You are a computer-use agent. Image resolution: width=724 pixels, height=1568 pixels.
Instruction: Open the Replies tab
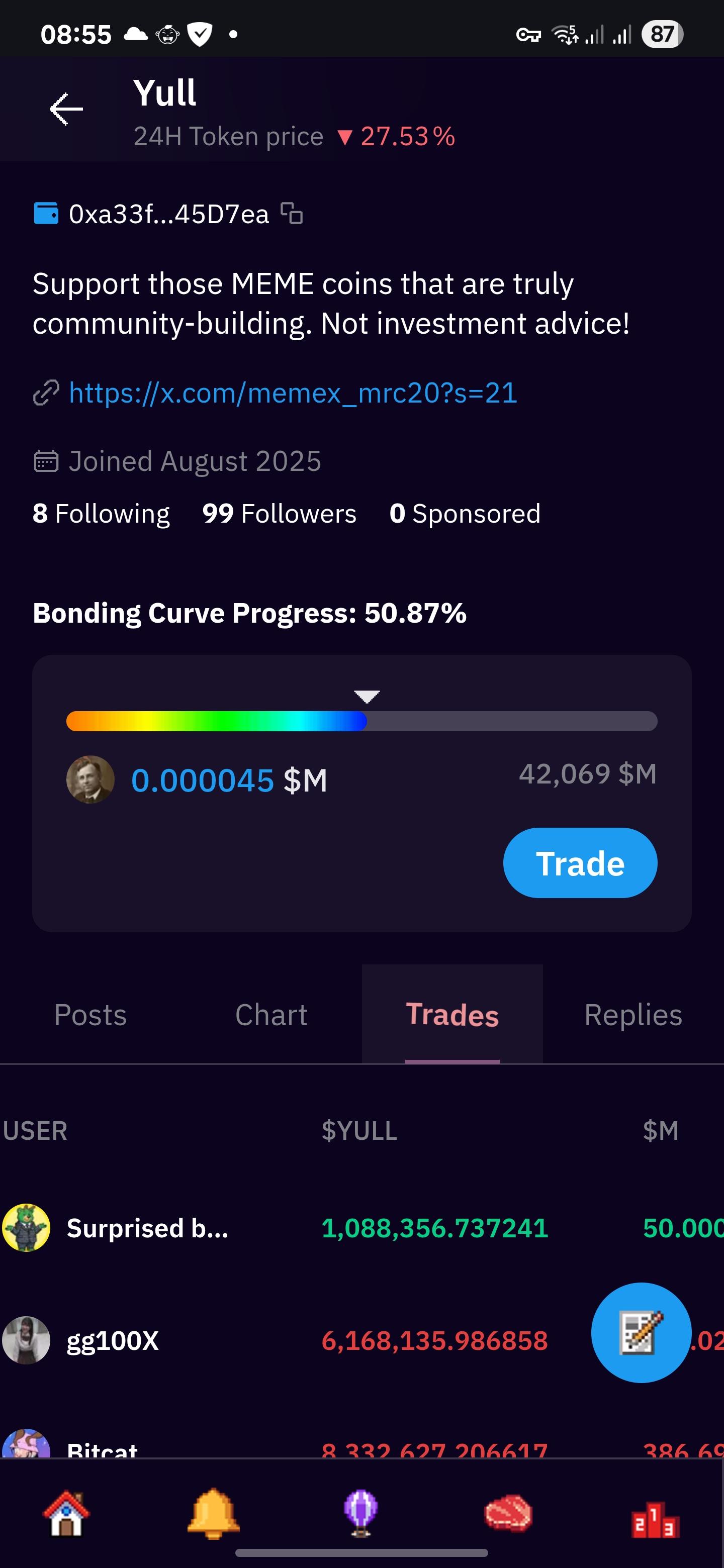click(x=632, y=1015)
